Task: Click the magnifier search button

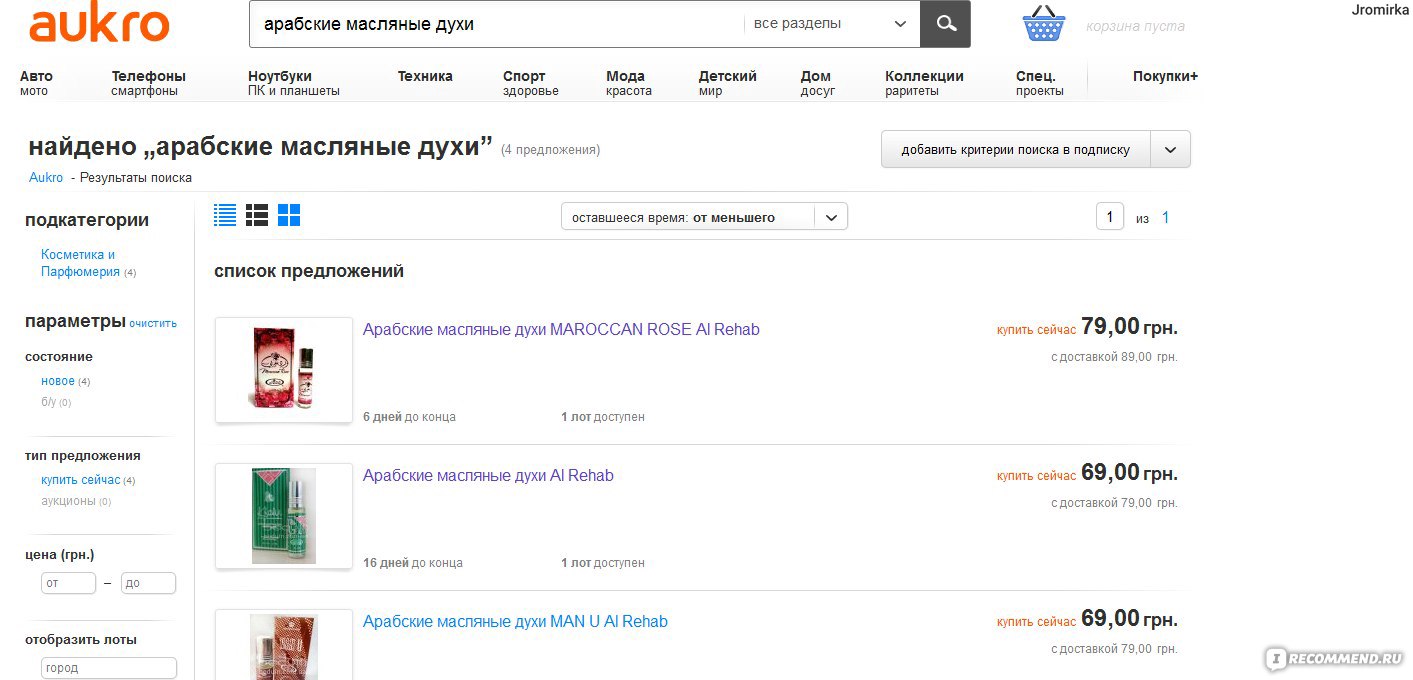Action: click(x=945, y=23)
